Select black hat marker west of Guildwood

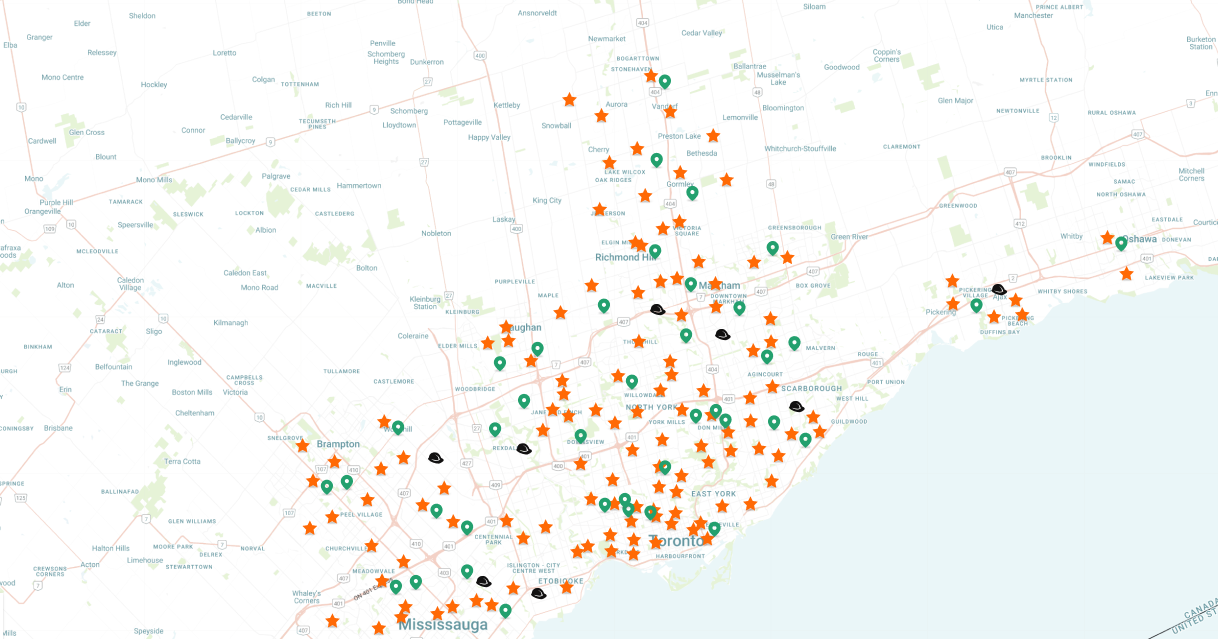[x=796, y=406]
